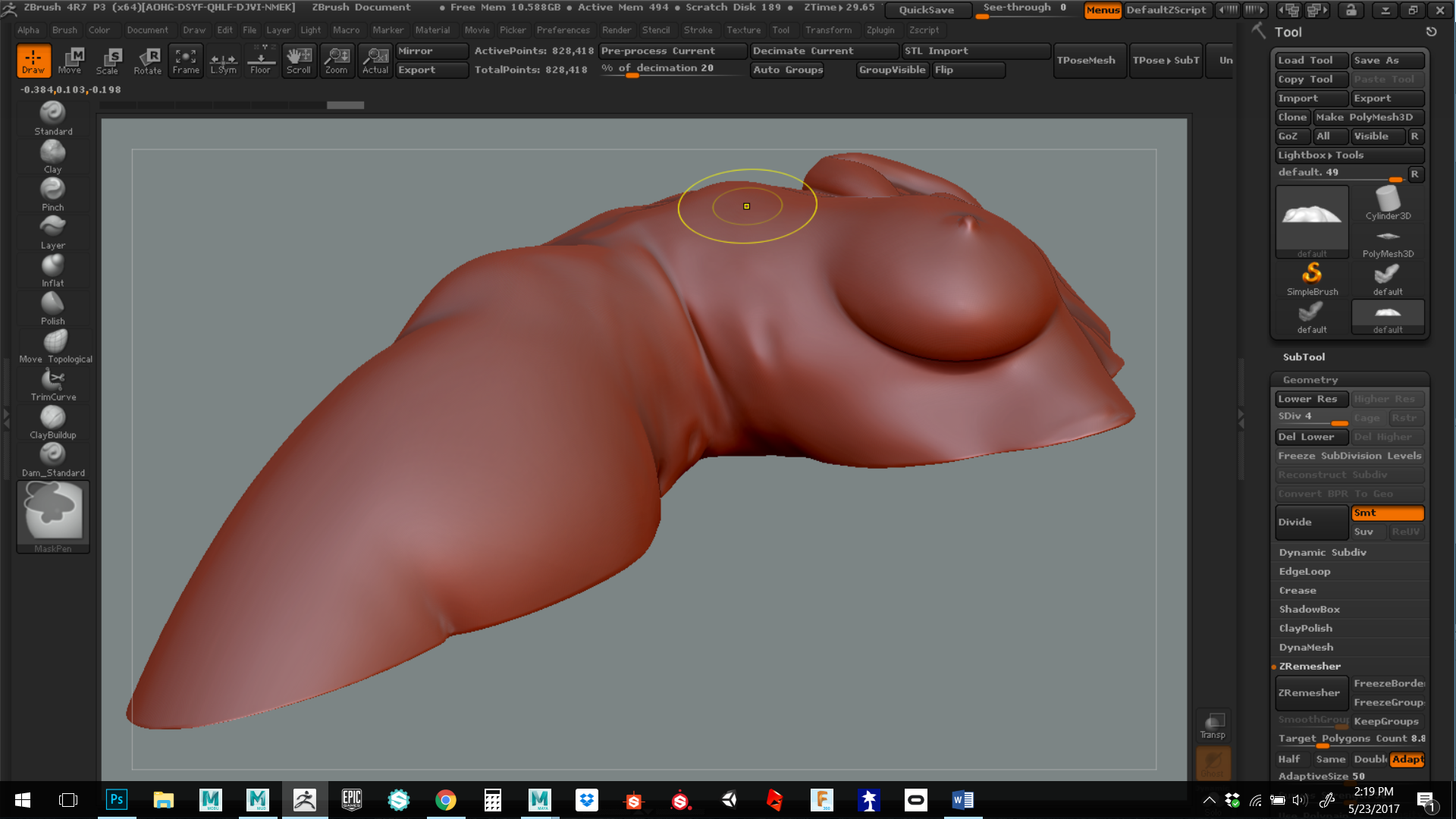The image size is (1456, 819).
Task: Select the Pinch brush
Action: [x=53, y=194]
